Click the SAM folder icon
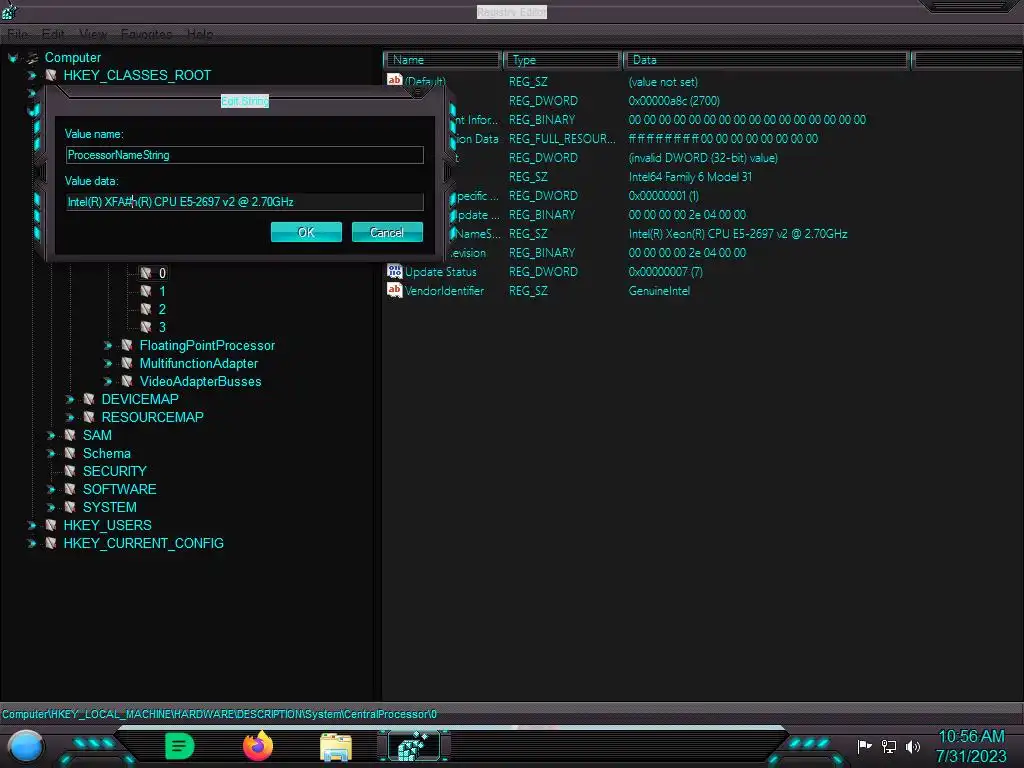1024x768 pixels. pyautogui.click(x=70, y=436)
